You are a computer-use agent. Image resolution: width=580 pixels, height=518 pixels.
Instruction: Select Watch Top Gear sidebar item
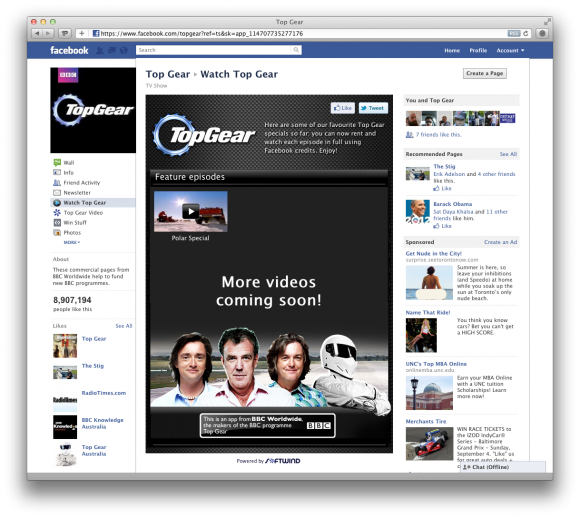click(92, 202)
